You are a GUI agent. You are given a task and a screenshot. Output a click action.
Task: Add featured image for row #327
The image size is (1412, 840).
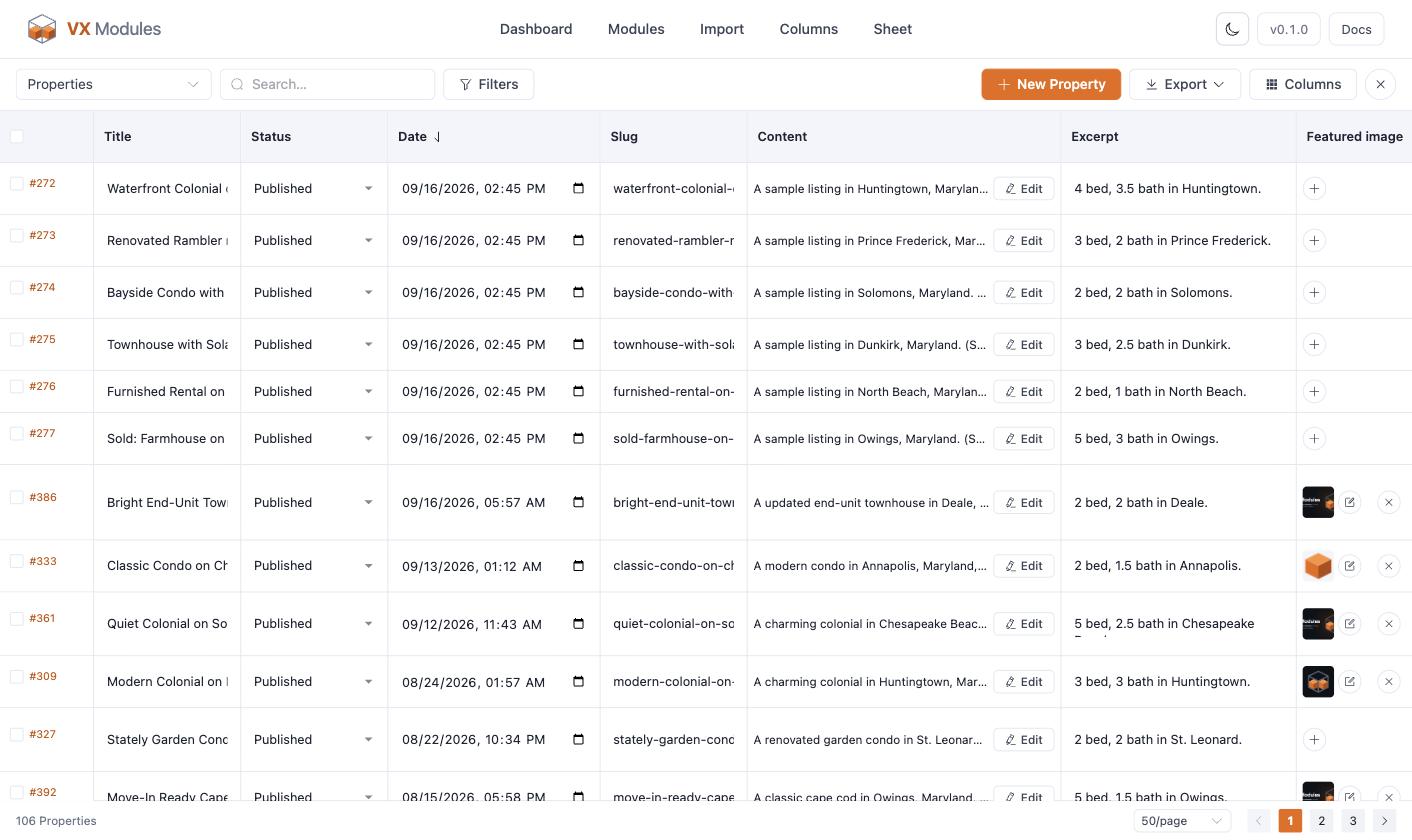pos(1314,739)
